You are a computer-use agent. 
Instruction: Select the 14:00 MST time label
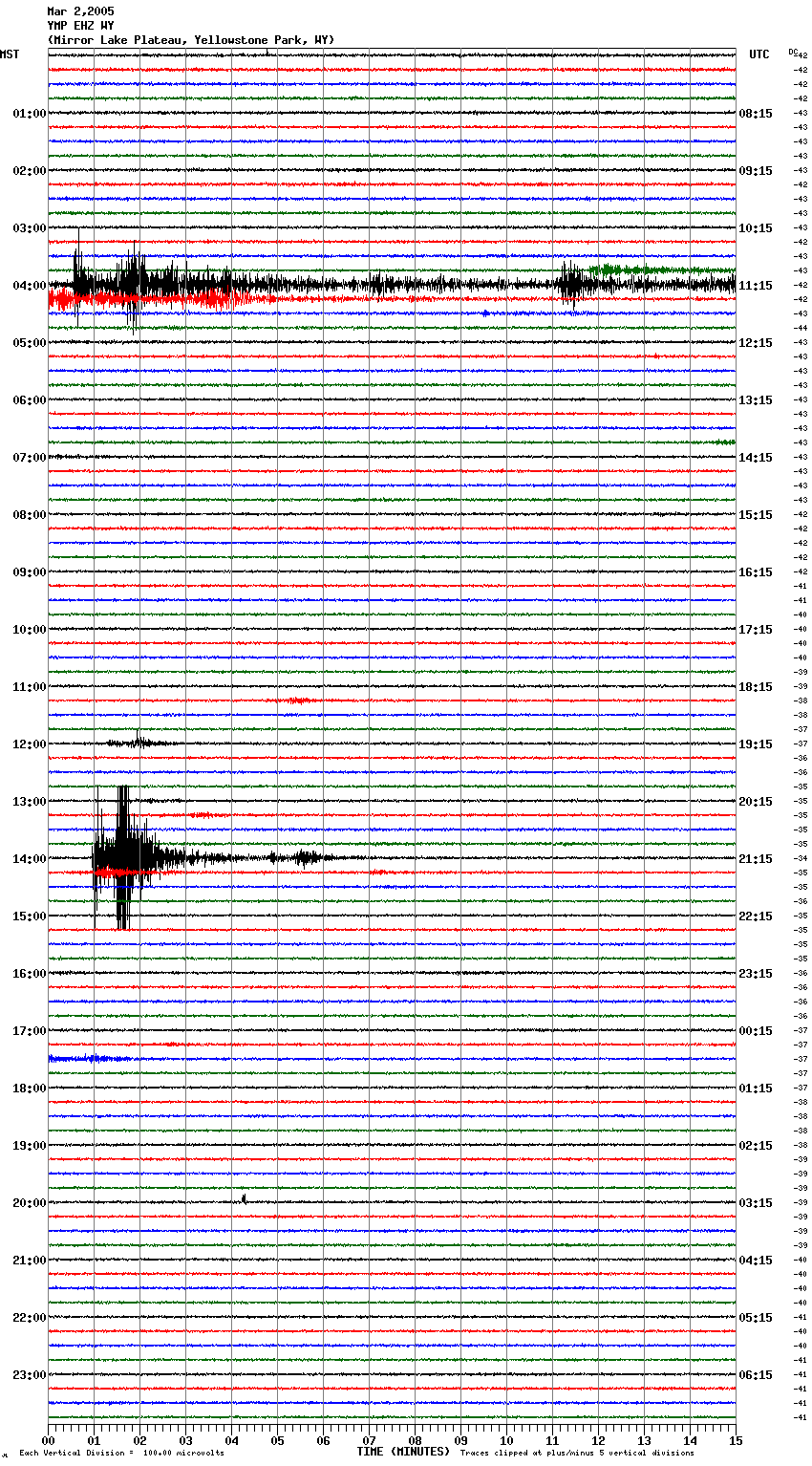coord(30,859)
